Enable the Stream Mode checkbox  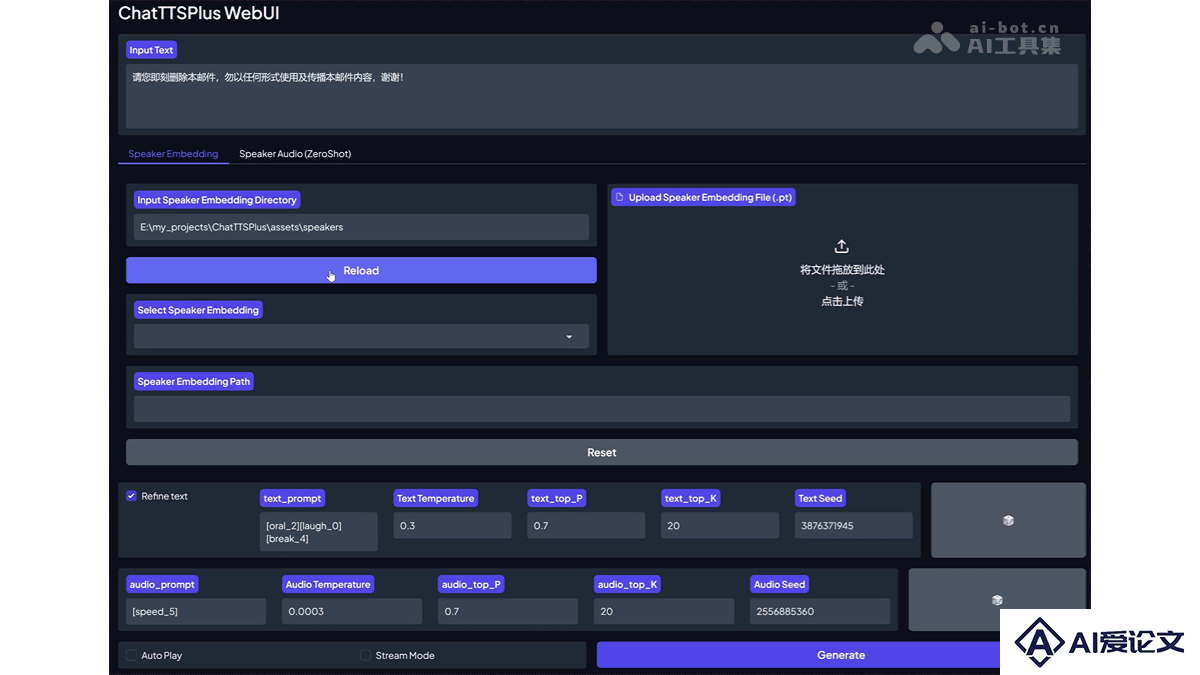366,655
